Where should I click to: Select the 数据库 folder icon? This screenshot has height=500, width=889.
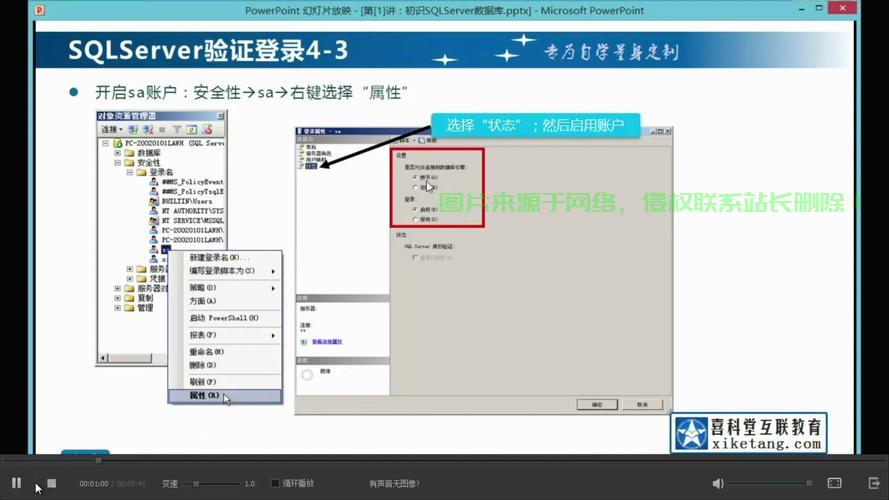point(129,153)
